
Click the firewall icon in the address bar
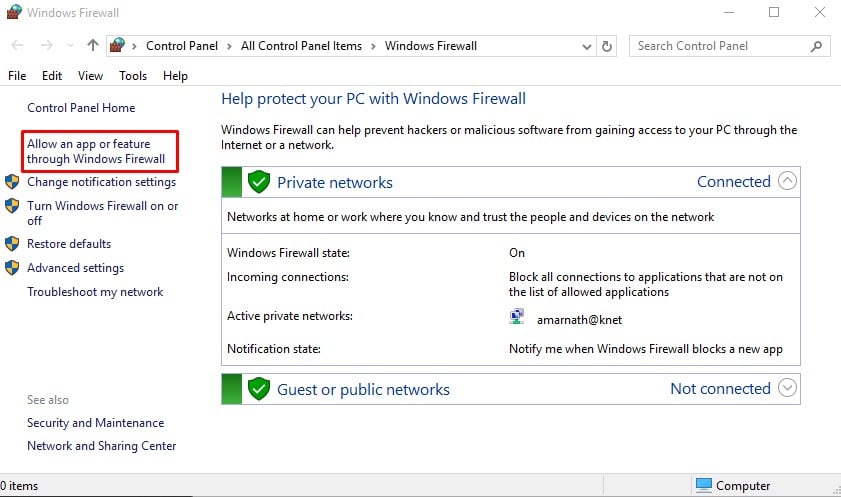coord(117,45)
